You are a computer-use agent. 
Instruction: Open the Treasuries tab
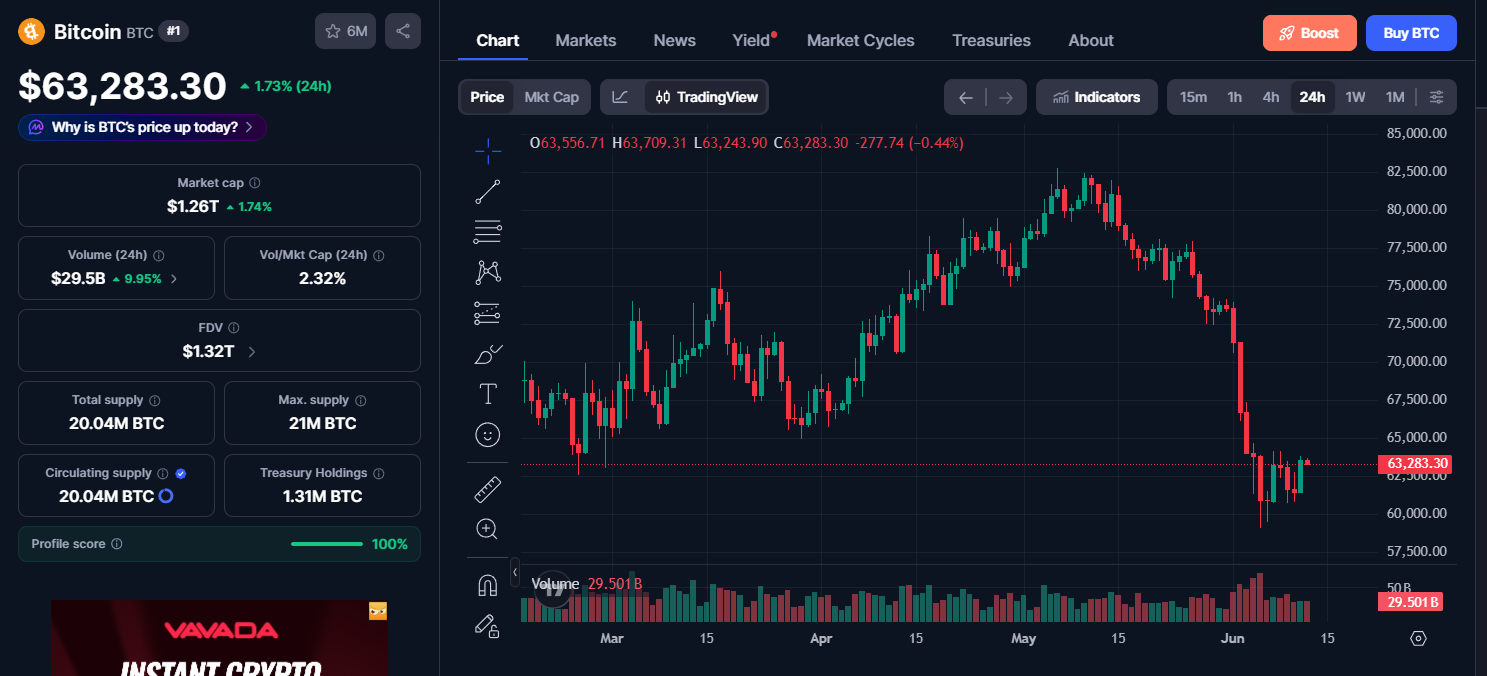point(991,40)
